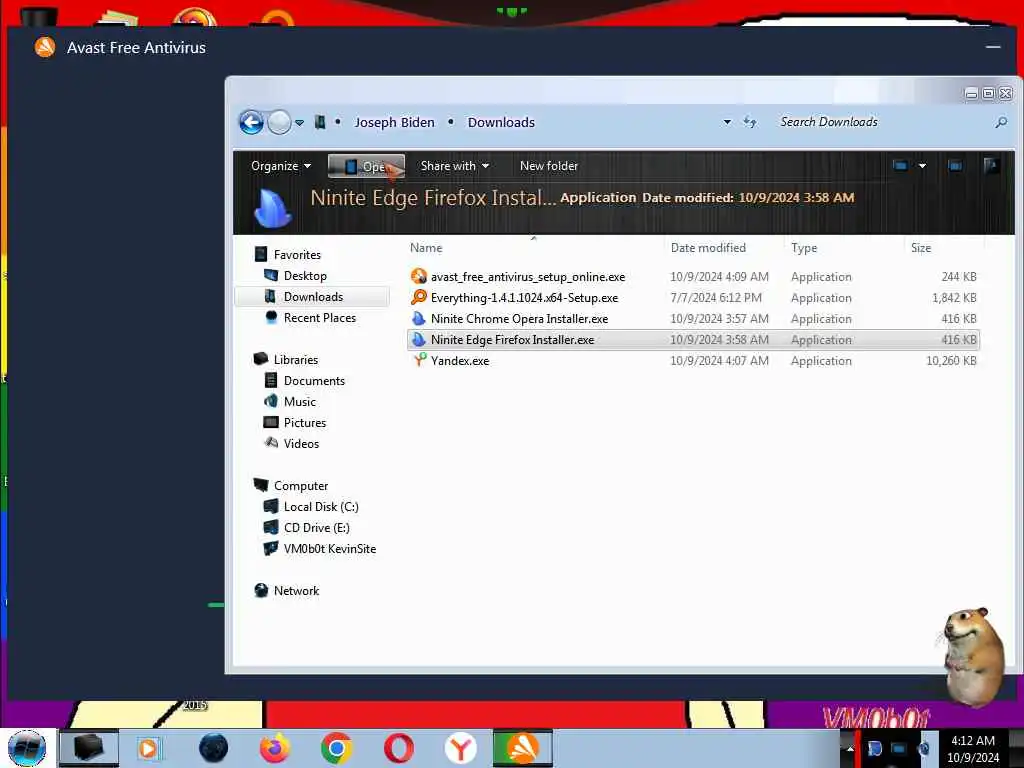Image resolution: width=1024 pixels, height=768 pixels.
Task: Open the taskbar clock showing 4:12 AM
Action: pos(973,749)
